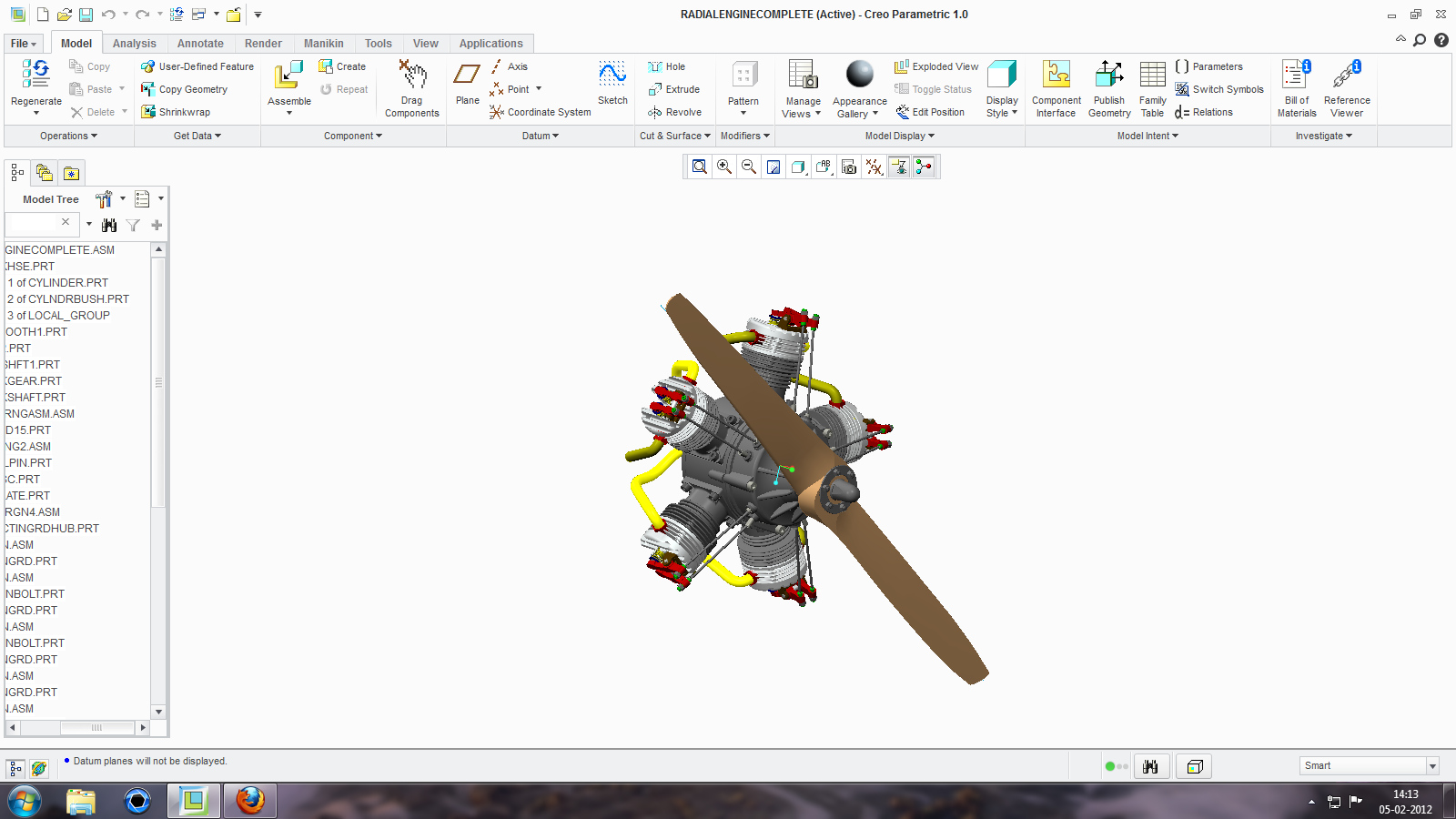Expand the Get Data group
The image size is (1456, 819).
(197, 136)
